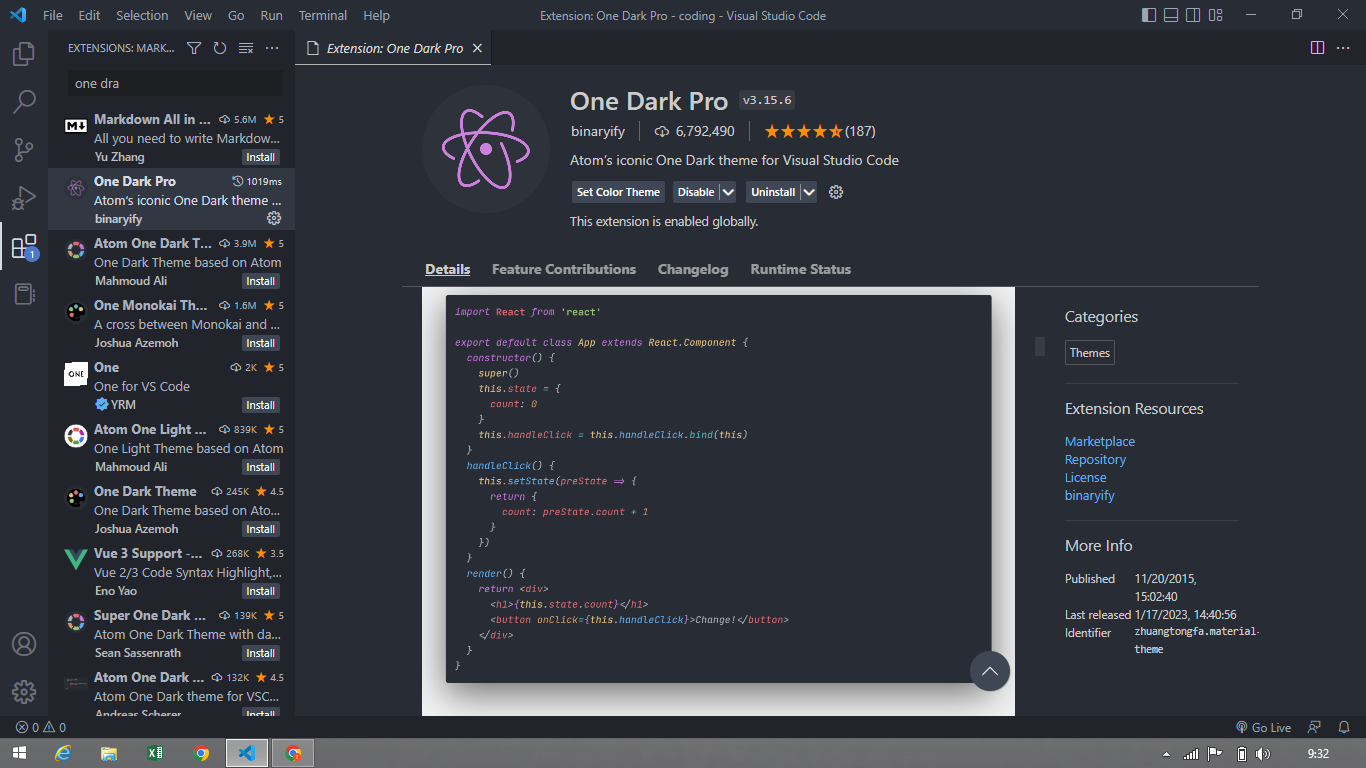Image resolution: width=1366 pixels, height=768 pixels.
Task: Open the Manage gear in activity bar
Action: pyautogui.click(x=24, y=692)
